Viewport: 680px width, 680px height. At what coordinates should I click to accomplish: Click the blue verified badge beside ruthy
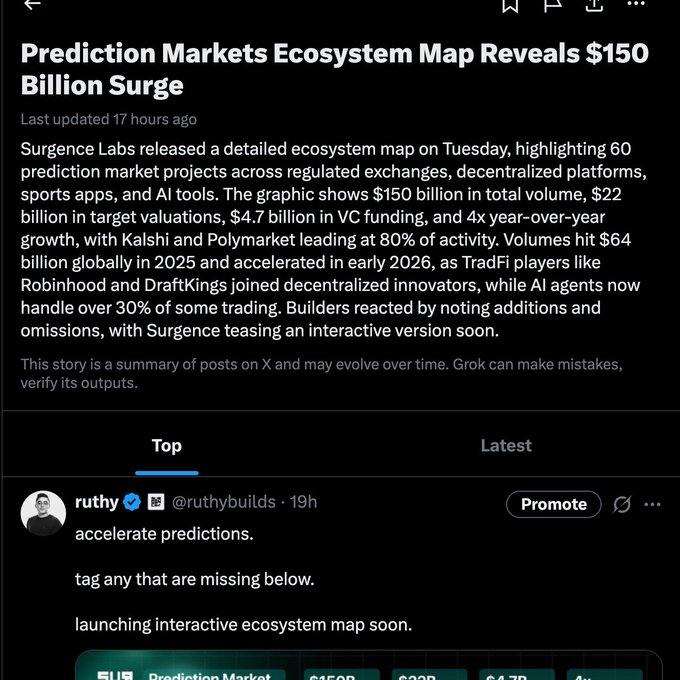(132, 502)
